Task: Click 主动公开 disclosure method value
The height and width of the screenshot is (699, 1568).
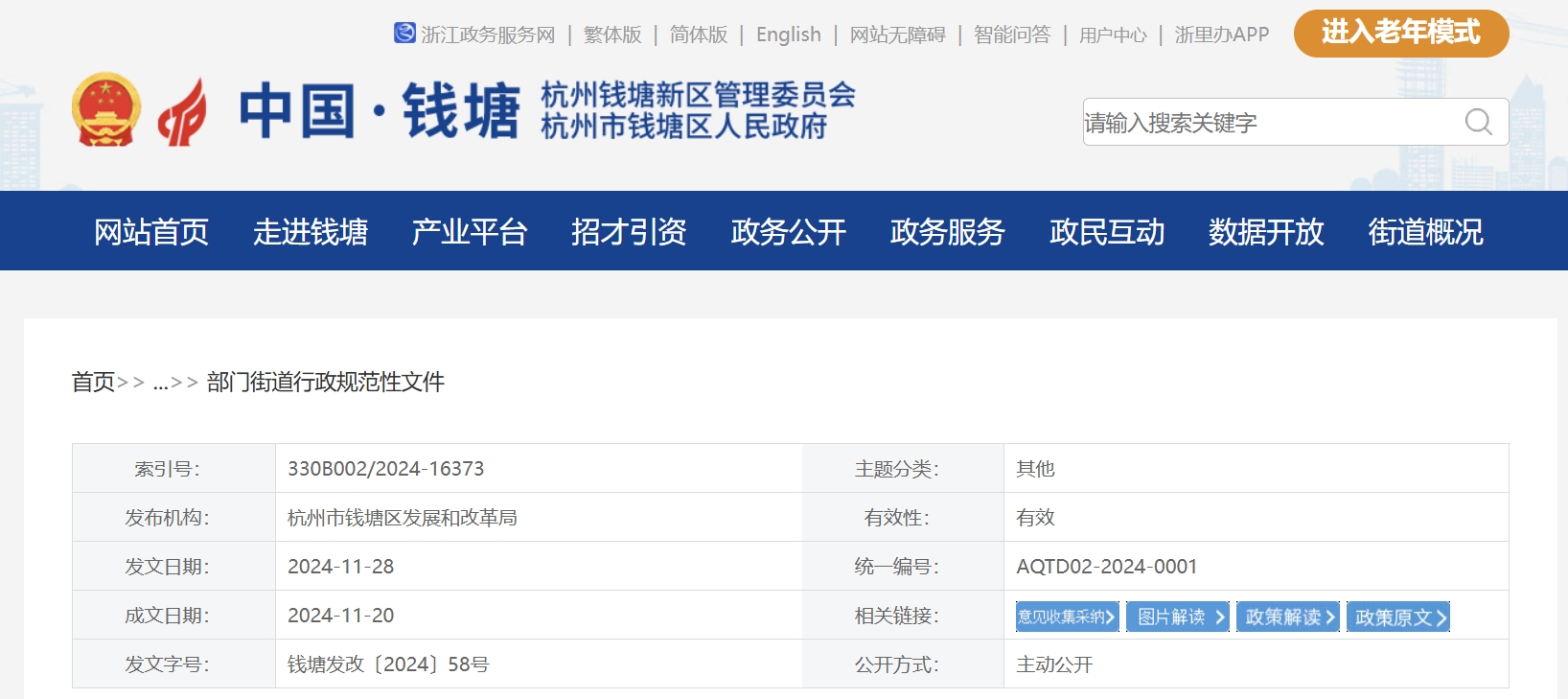Action: tap(1054, 664)
